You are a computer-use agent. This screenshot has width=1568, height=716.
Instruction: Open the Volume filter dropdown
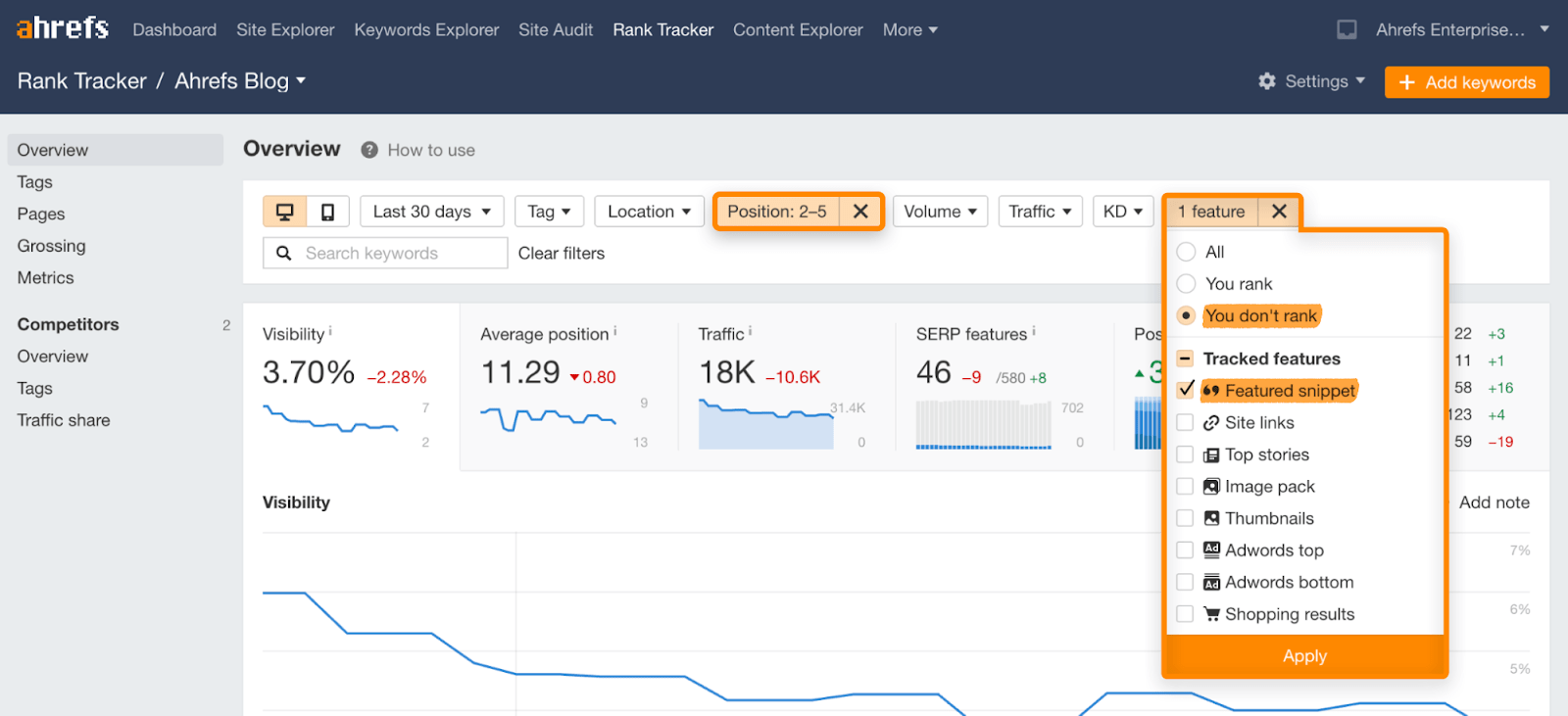pyautogui.click(x=940, y=212)
